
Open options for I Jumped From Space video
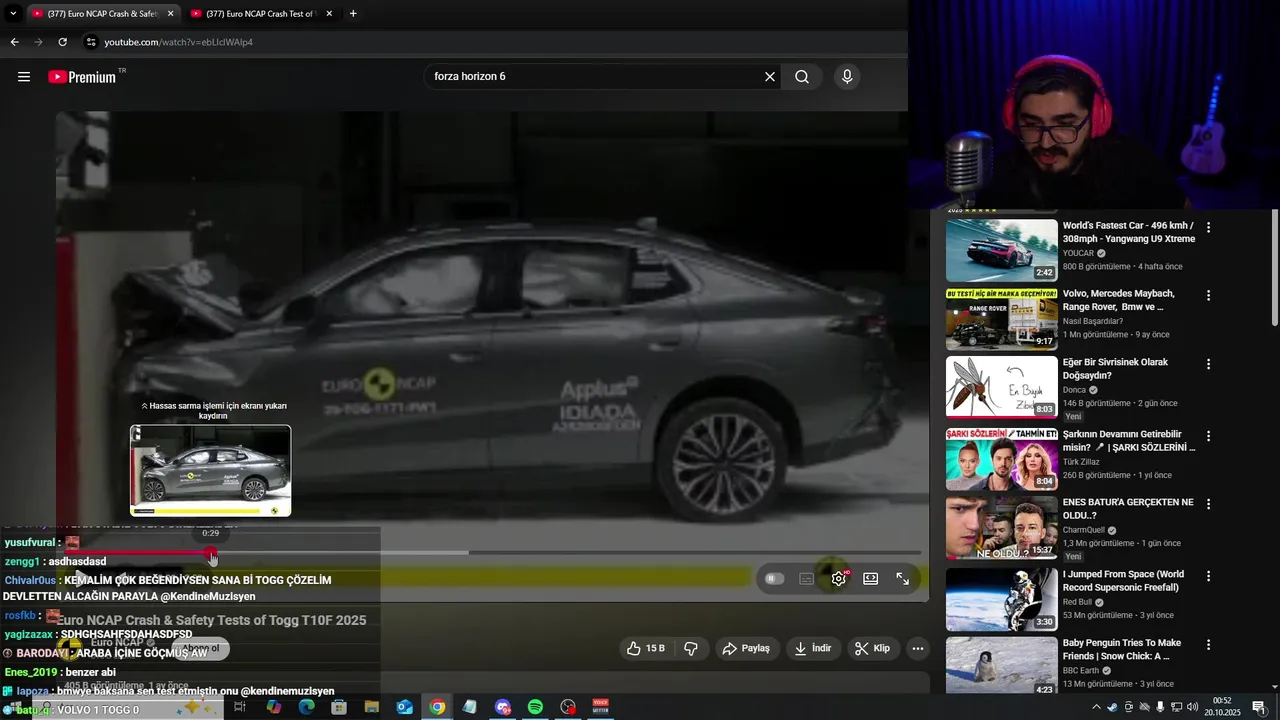point(1208,576)
